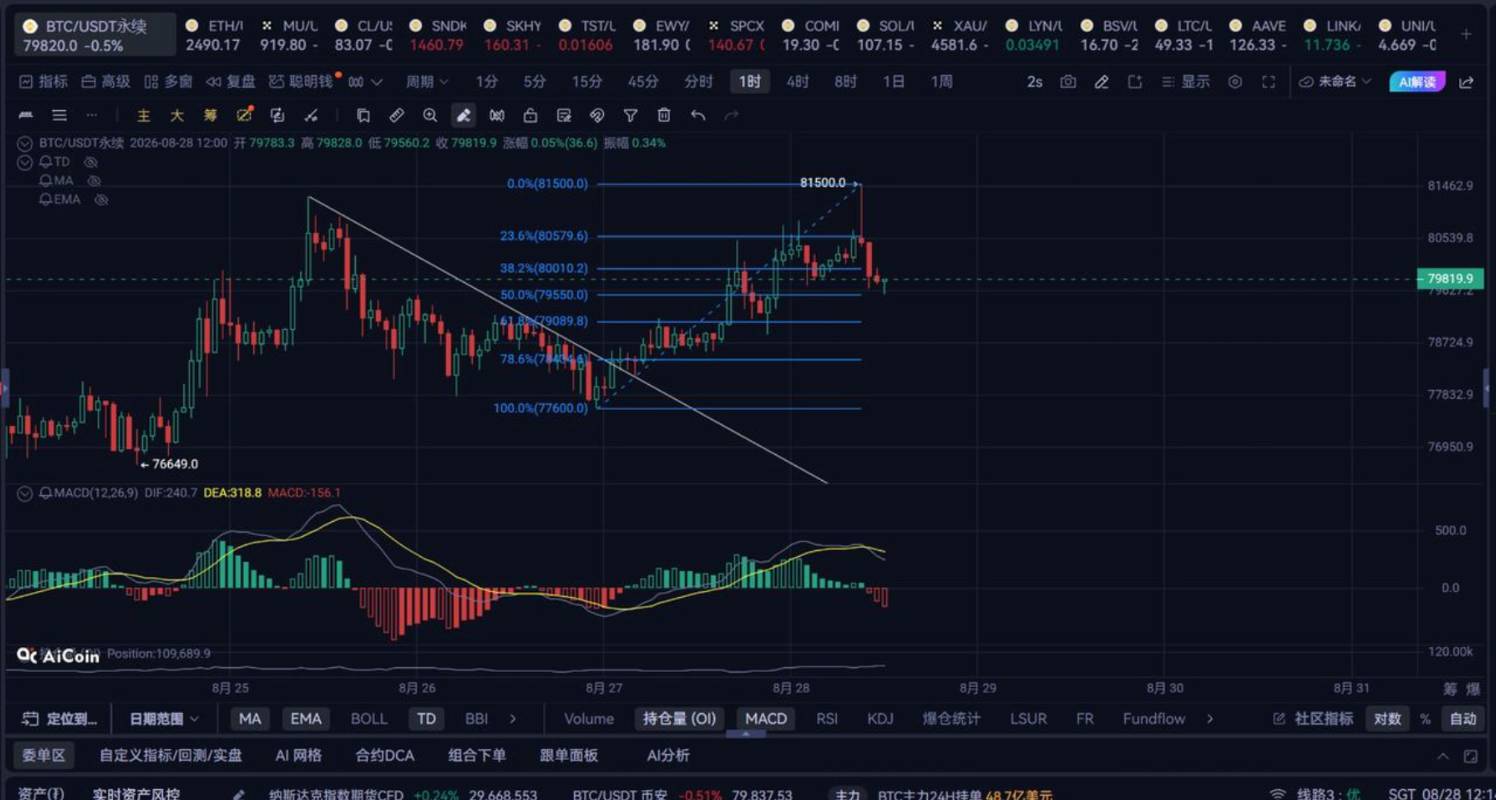Toggle the EMA indicator chip
This screenshot has height=800, width=1496.
pos(306,719)
